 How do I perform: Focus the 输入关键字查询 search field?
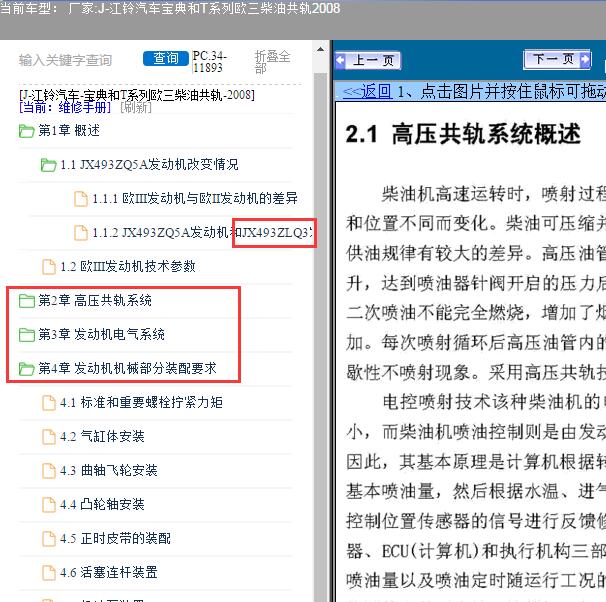coord(65,60)
